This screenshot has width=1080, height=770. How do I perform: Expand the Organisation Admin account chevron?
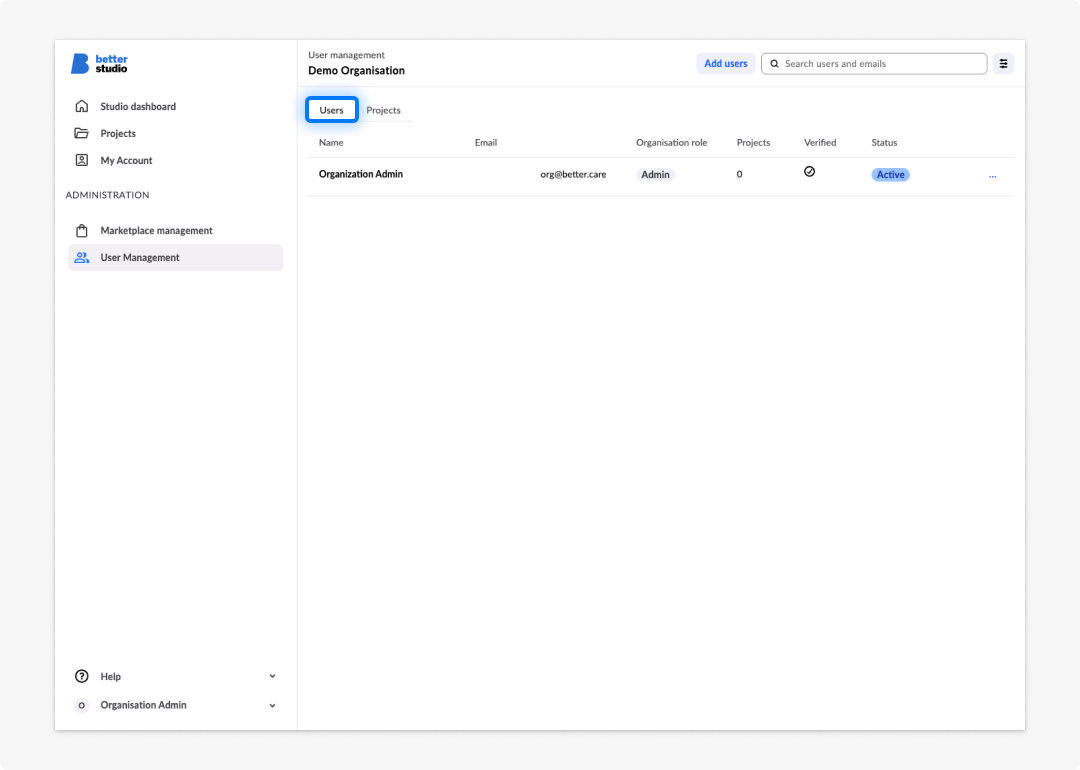pyautogui.click(x=273, y=705)
